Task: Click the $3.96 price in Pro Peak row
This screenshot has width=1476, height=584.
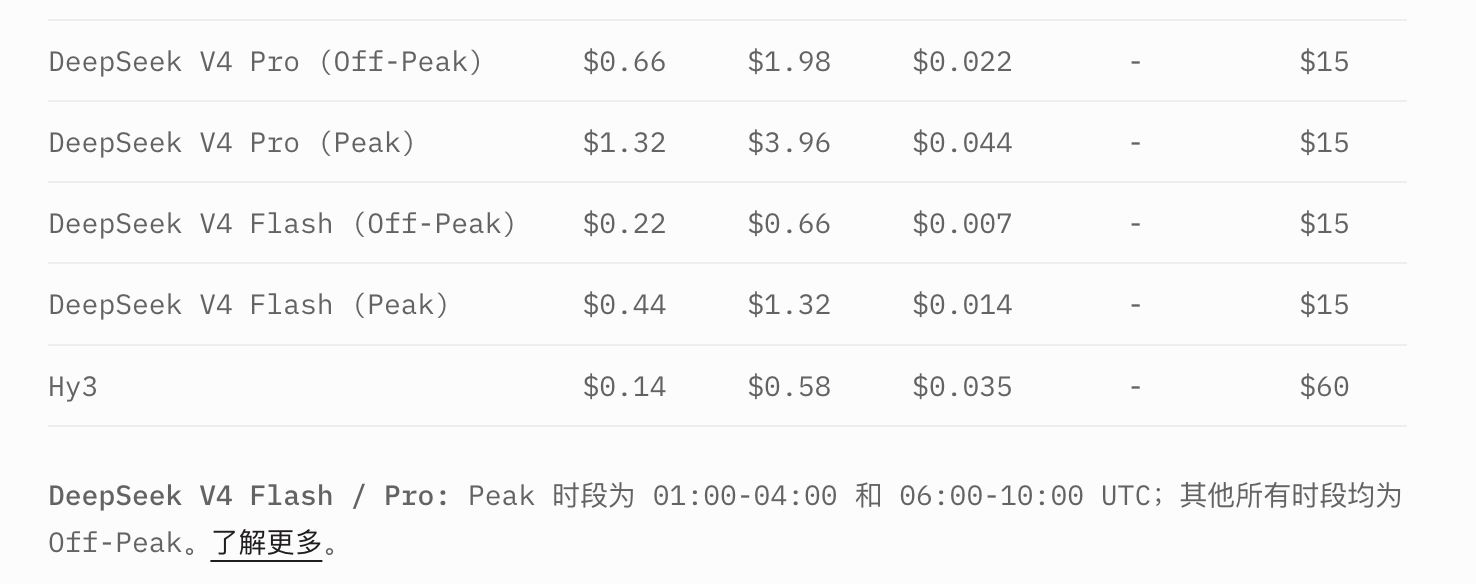Action: 789,143
